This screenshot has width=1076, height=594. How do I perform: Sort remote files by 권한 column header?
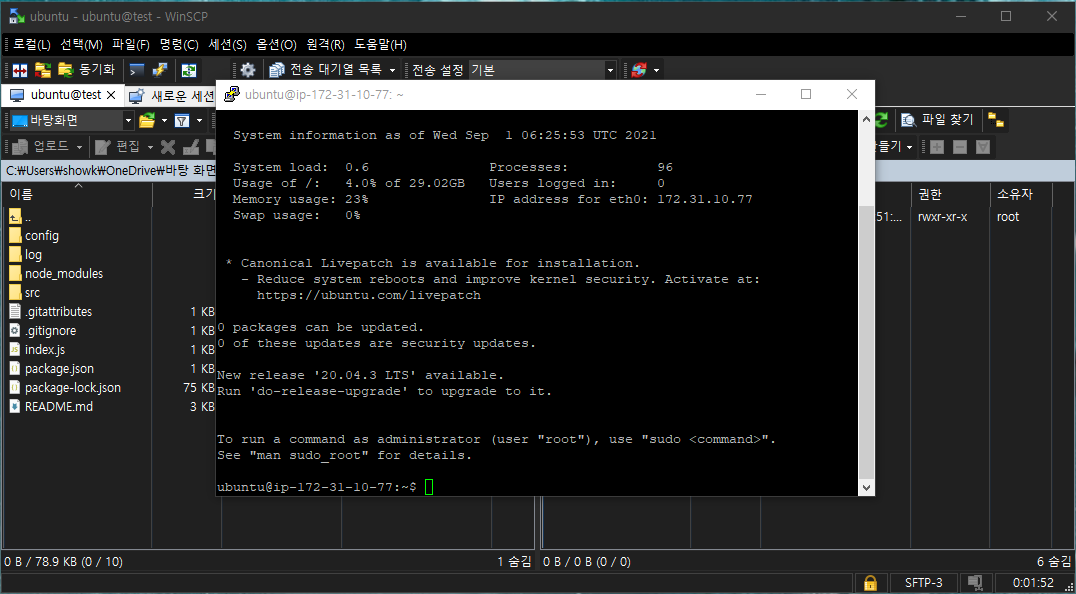coord(950,195)
